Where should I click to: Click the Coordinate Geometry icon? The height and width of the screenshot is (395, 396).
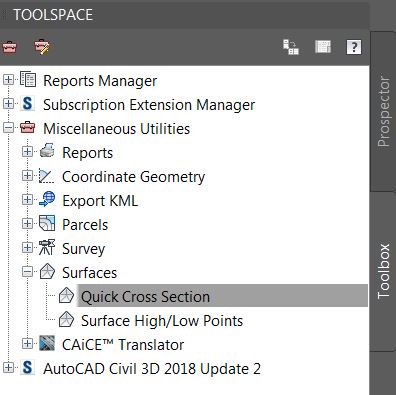pos(46,176)
